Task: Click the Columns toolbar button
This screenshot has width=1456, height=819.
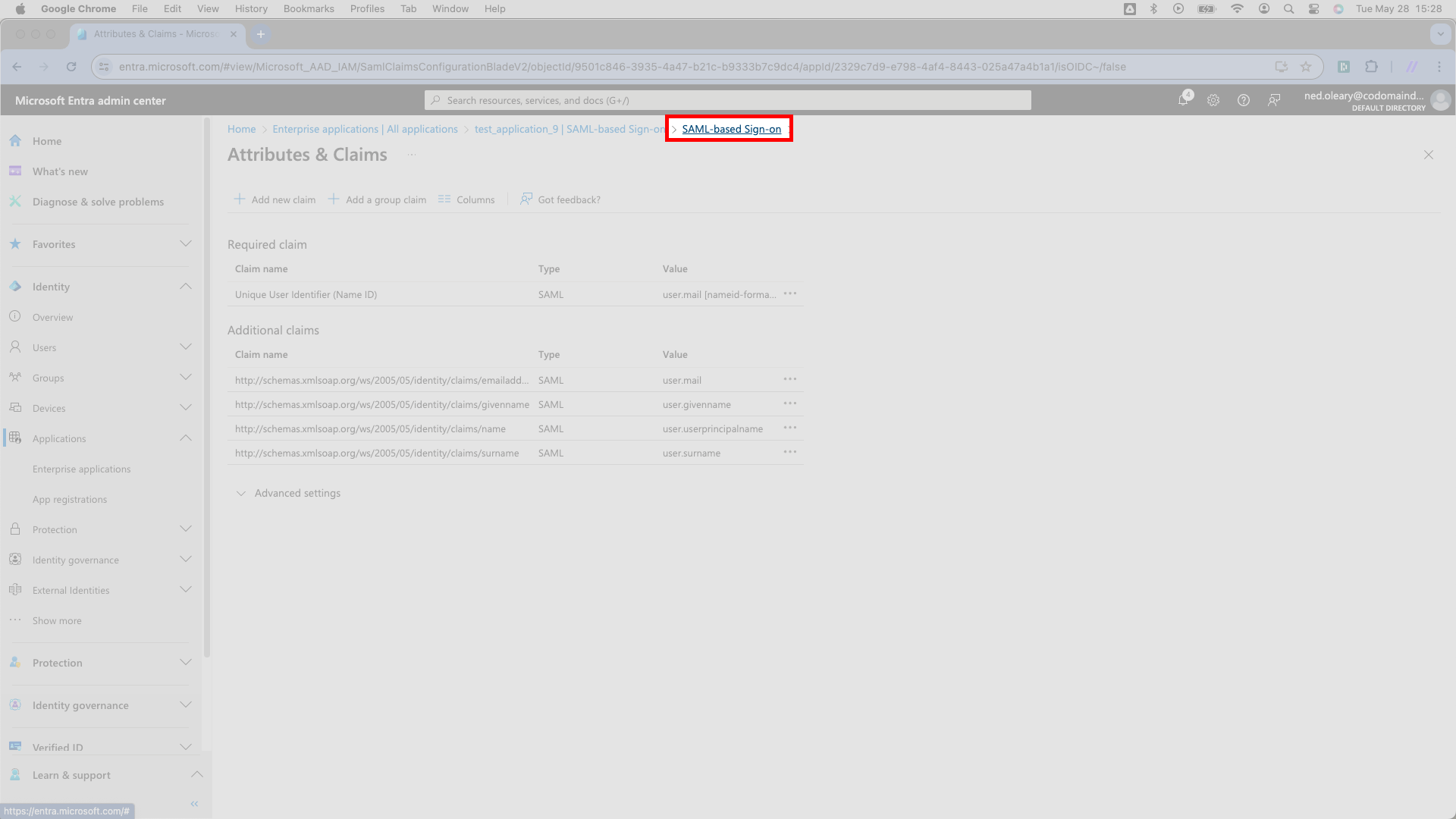Action: (466, 199)
